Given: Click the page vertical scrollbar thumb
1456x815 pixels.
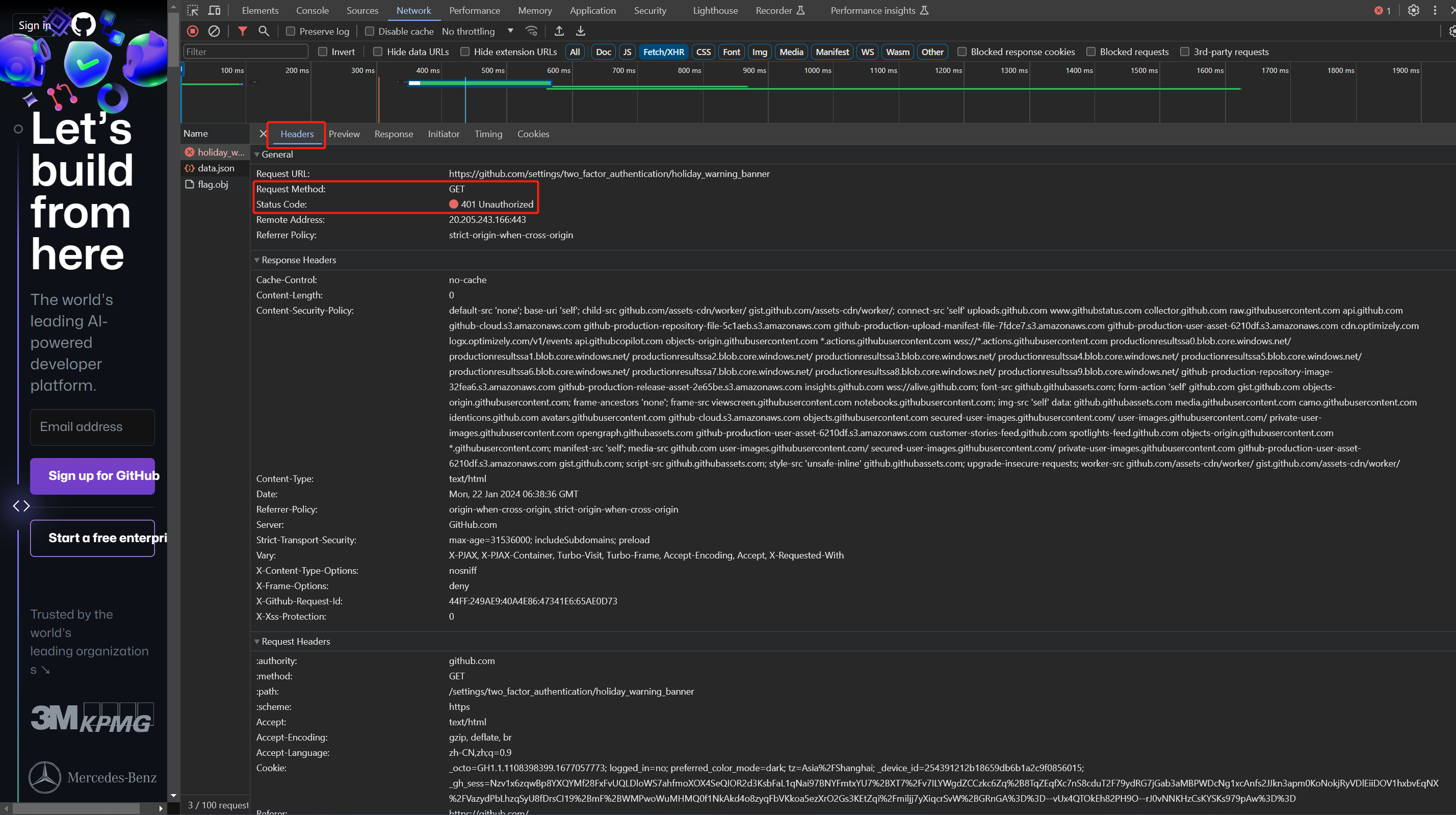Looking at the screenshot, I should pos(173,40).
